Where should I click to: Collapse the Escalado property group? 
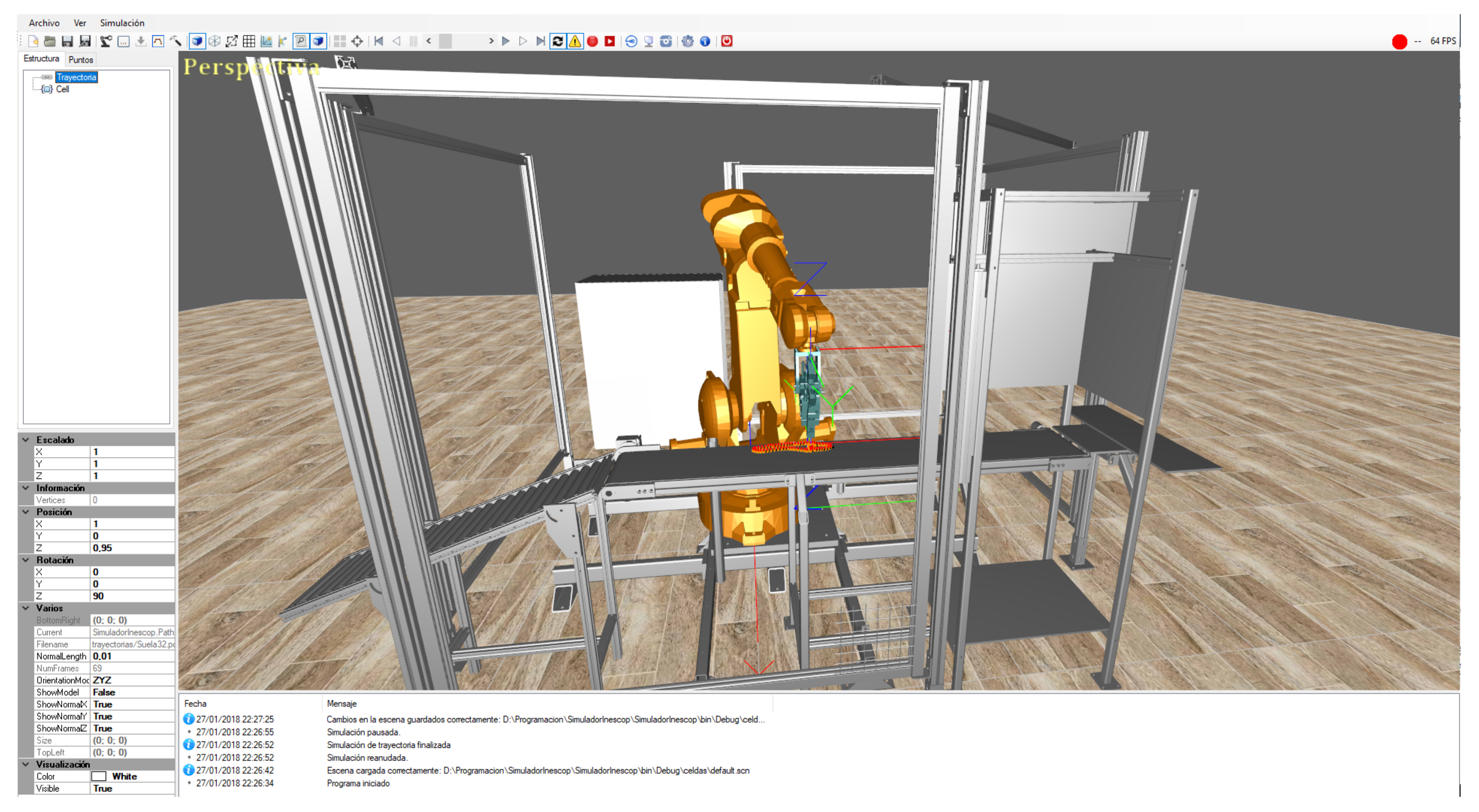coord(26,440)
